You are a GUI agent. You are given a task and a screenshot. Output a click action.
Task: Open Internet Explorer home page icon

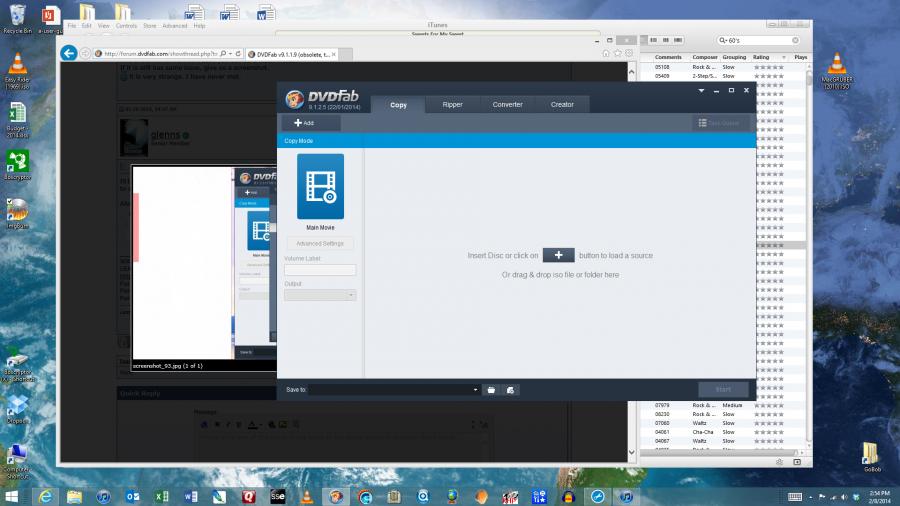click(x=606, y=53)
